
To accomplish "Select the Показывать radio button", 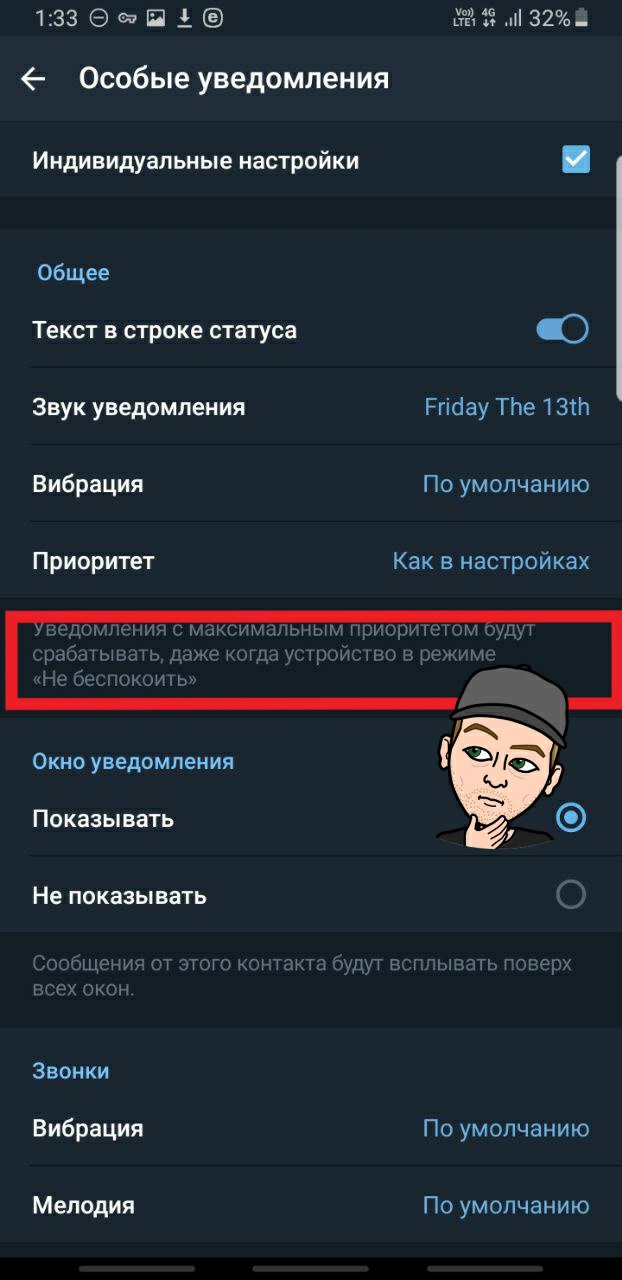I will tap(571, 818).
